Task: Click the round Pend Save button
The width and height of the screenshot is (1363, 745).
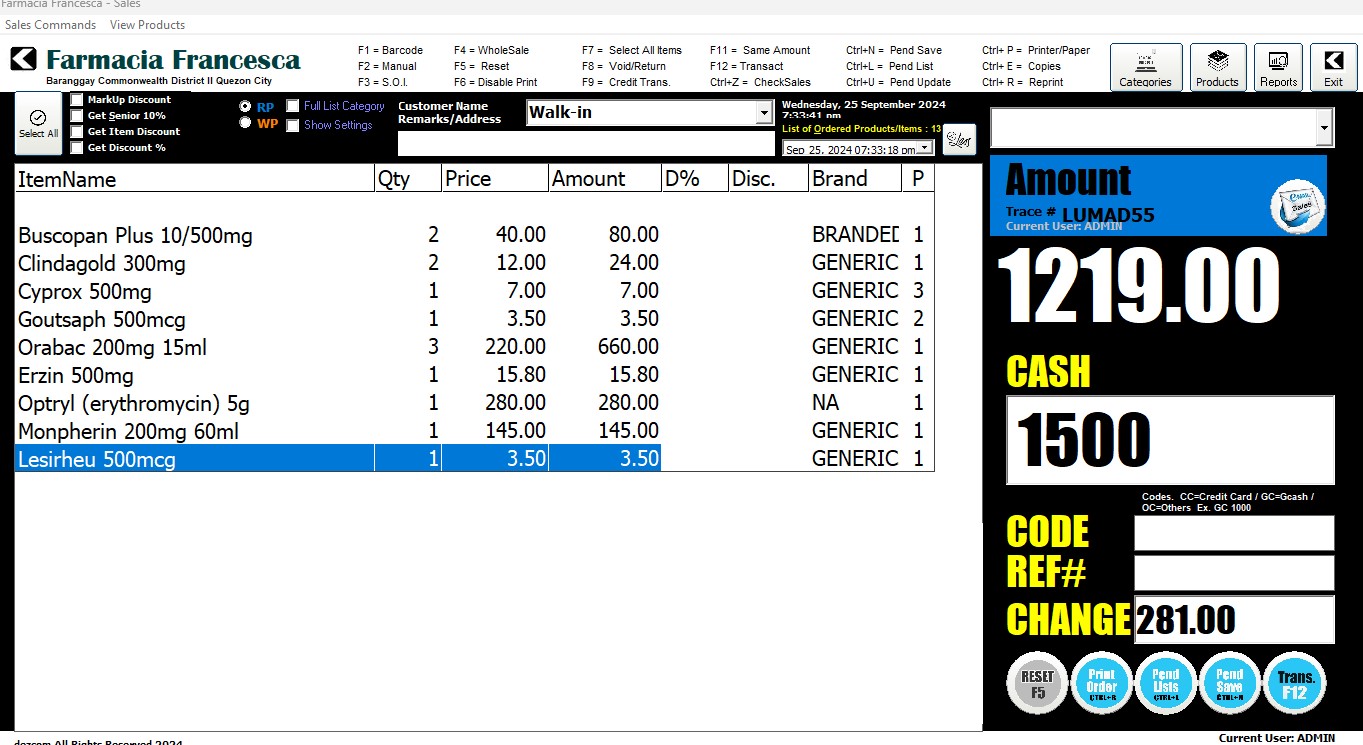Action: tap(1229, 683)
